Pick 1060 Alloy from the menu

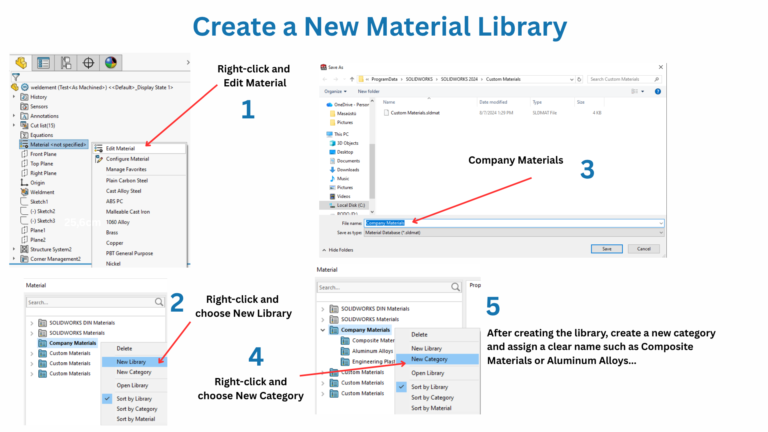[118, 222]
